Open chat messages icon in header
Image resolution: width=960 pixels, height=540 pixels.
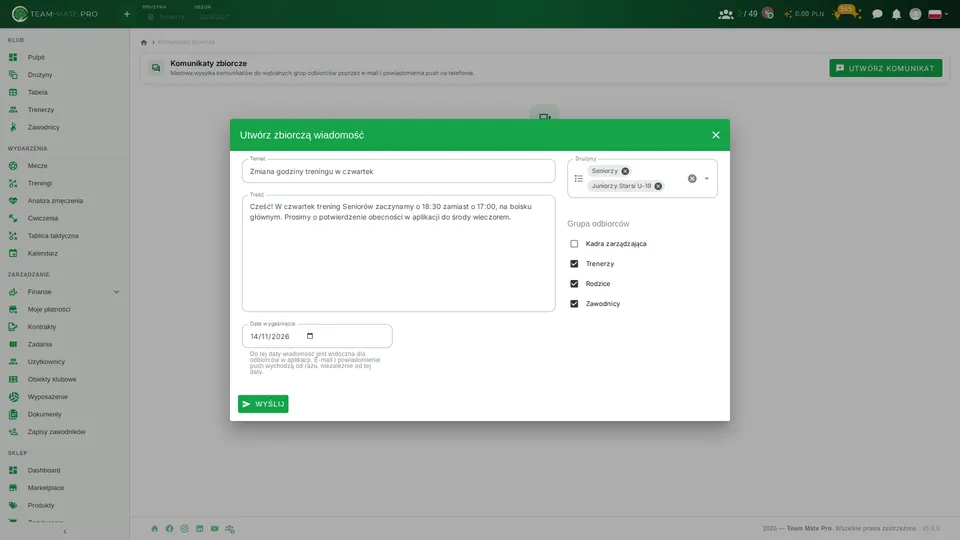point(877,14)
